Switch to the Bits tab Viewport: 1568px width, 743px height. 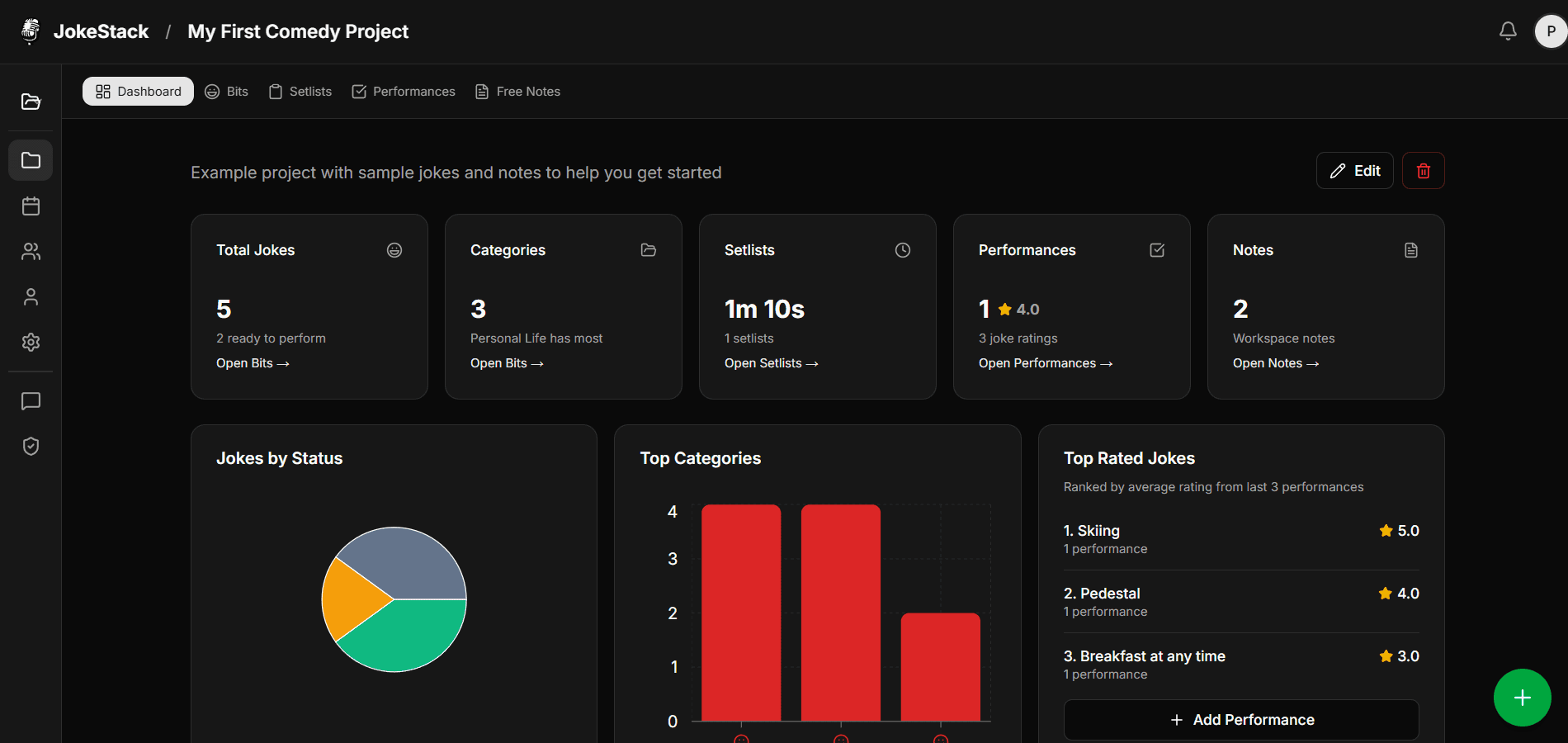[x=227, y=92]
